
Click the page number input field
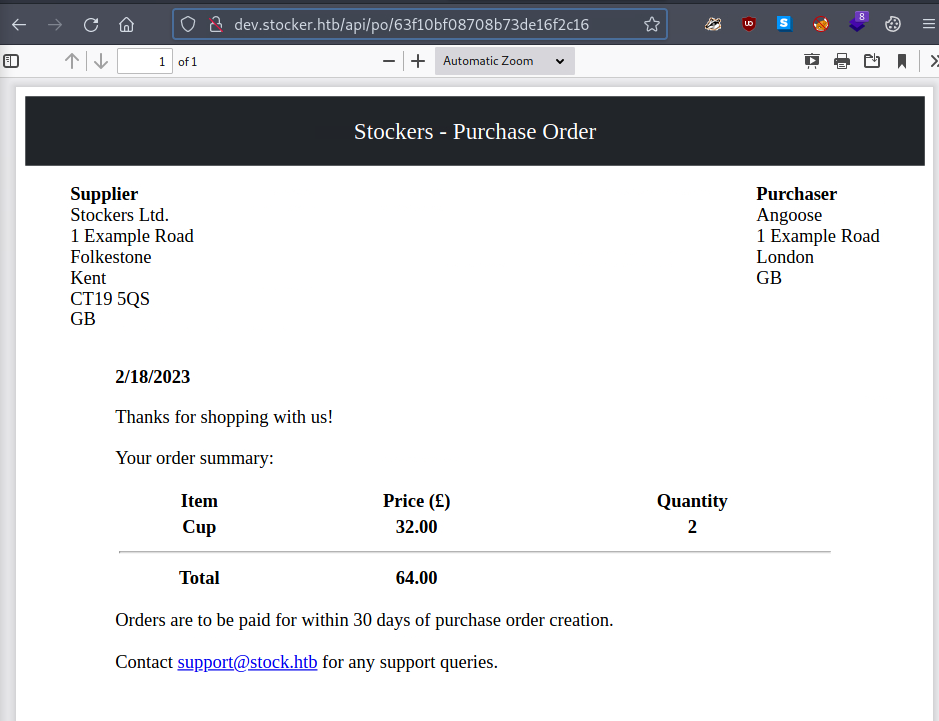[145, 61]
